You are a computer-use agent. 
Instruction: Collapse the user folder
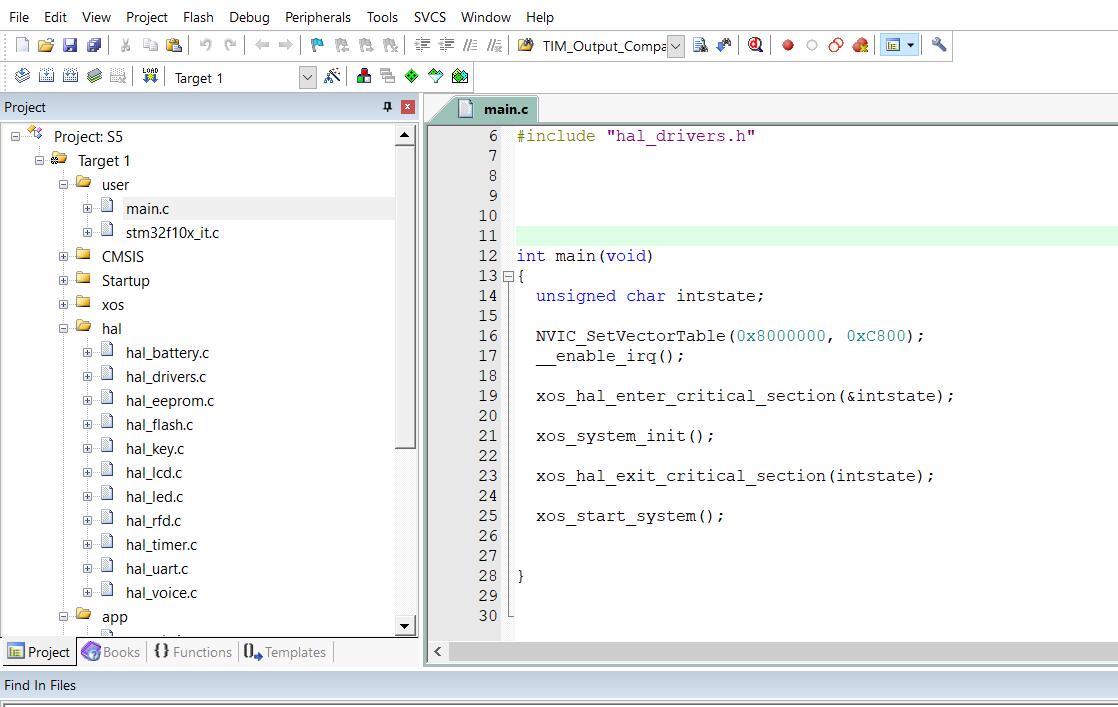[63, 184]
